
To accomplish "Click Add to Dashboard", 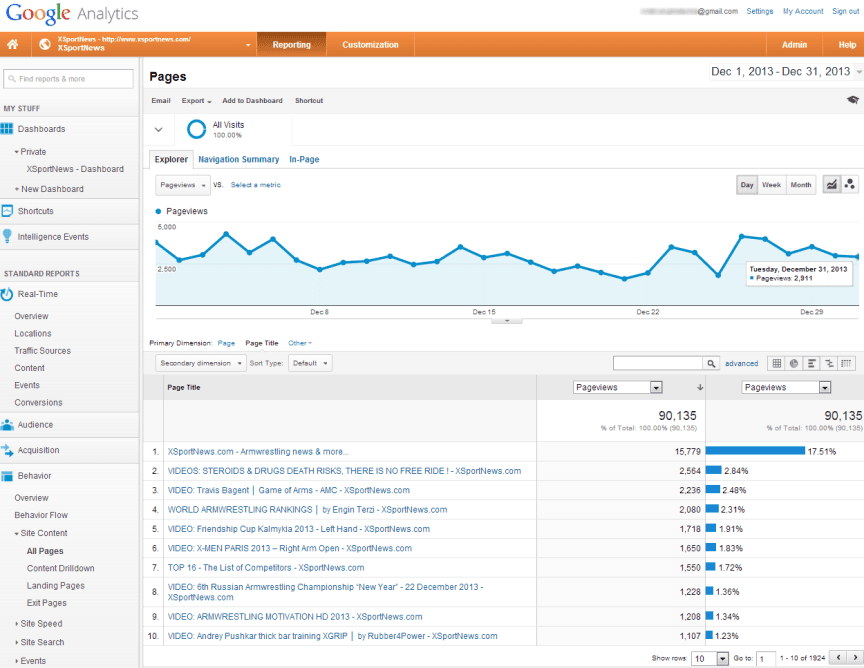I will pyautogui.click(x=252, y=100).
